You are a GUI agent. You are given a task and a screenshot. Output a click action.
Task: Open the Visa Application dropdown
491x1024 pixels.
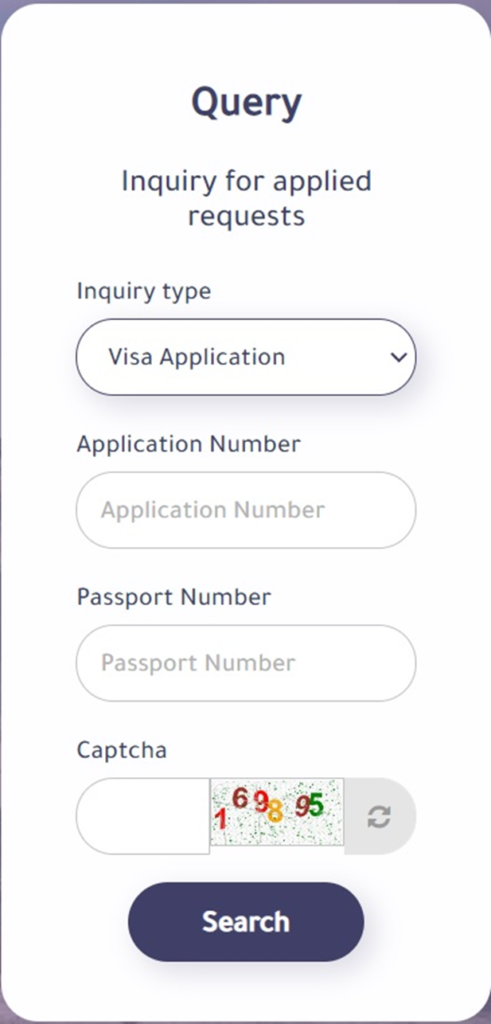pyautogui.click(x=246, y=357)
